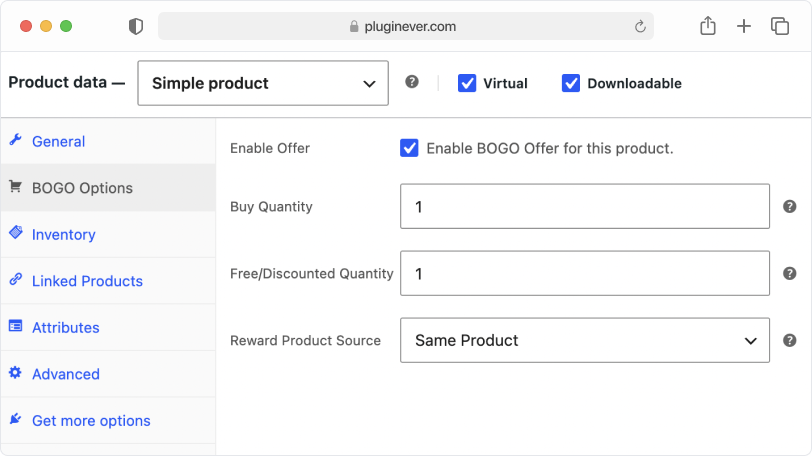The width and height of the screenshot is (812, 456).
Task: Focus the Free/Discounted Quantity input field
Action: click(x=585, y=273)
